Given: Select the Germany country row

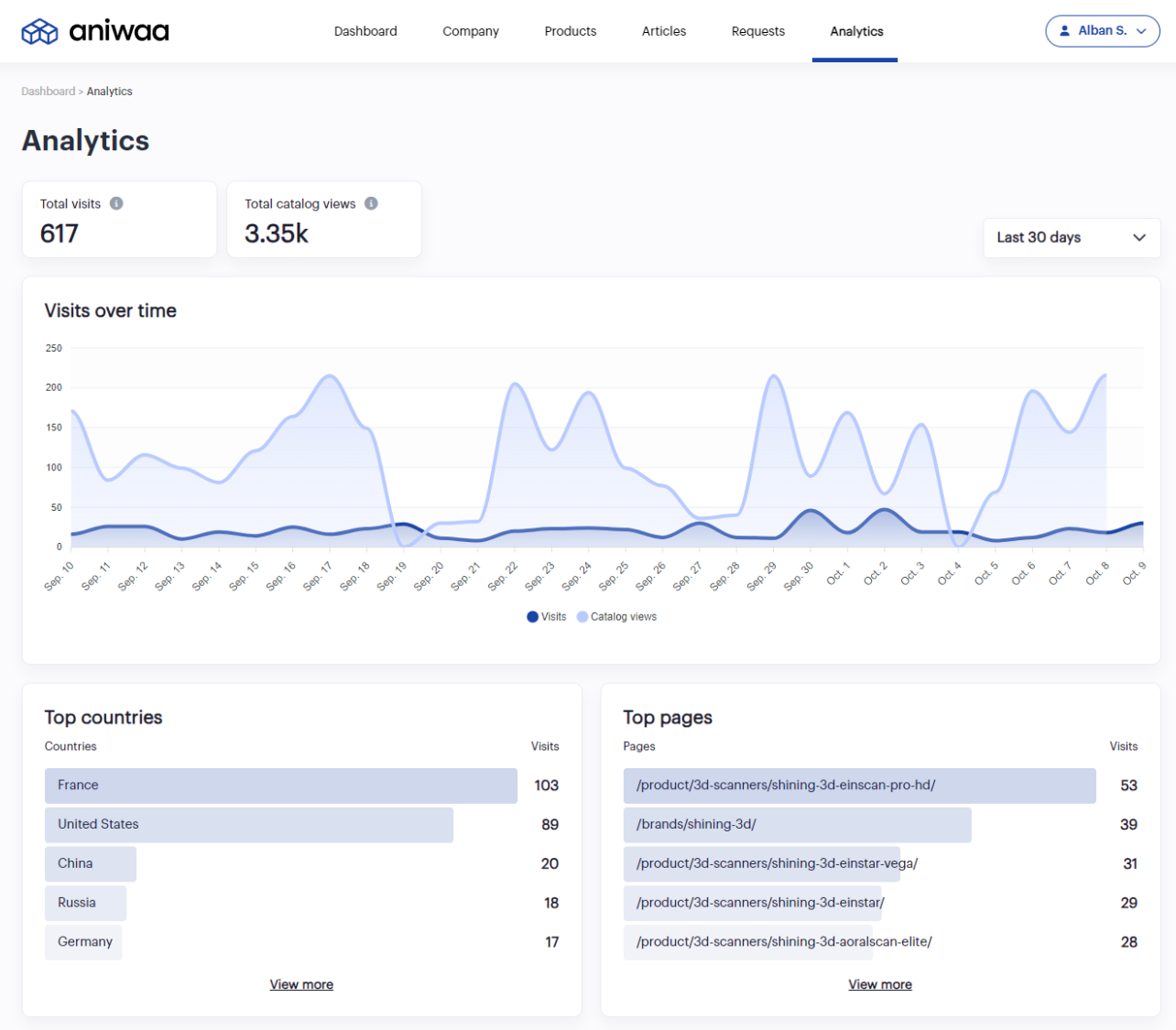Looking at the screenshot, I should click(302, 942).
